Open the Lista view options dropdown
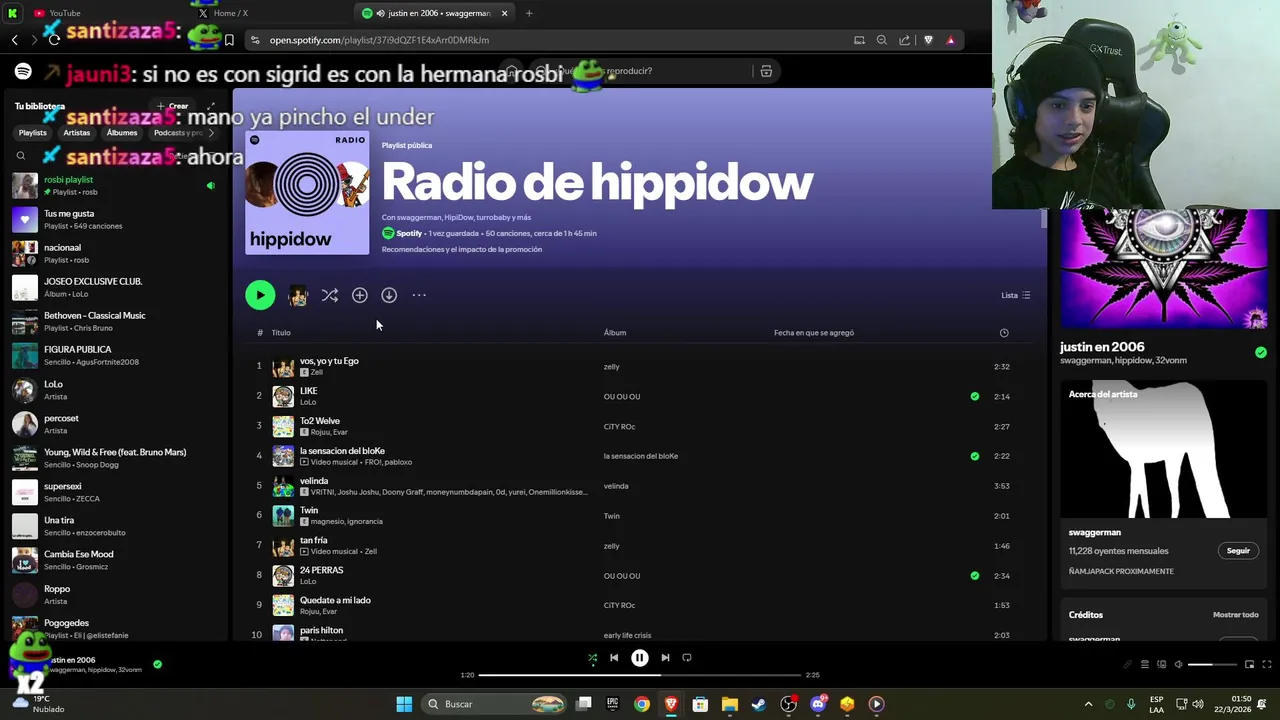The height and width of the screenshot is (720, 1280). click(x=1016, y=295)
